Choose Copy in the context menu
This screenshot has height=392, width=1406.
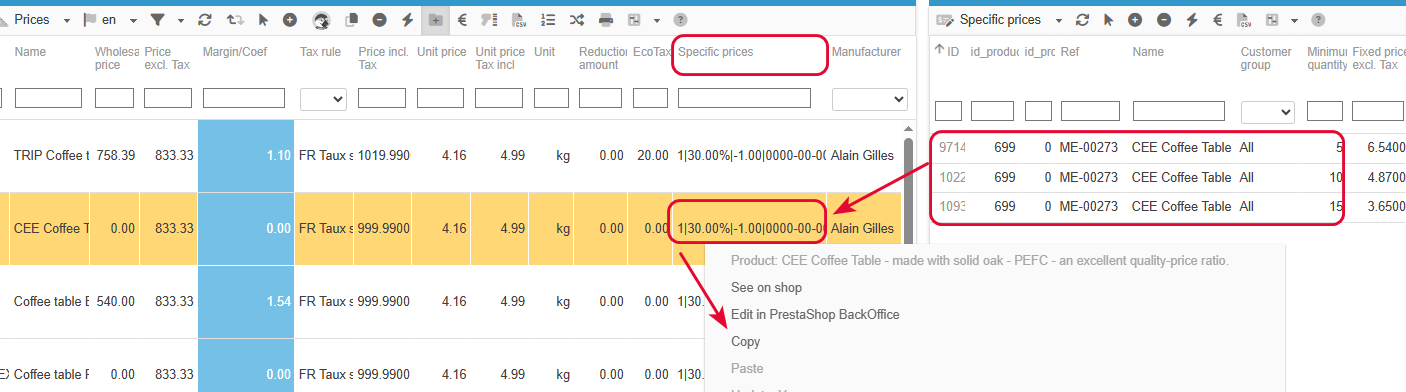click(x=746, y=341)
